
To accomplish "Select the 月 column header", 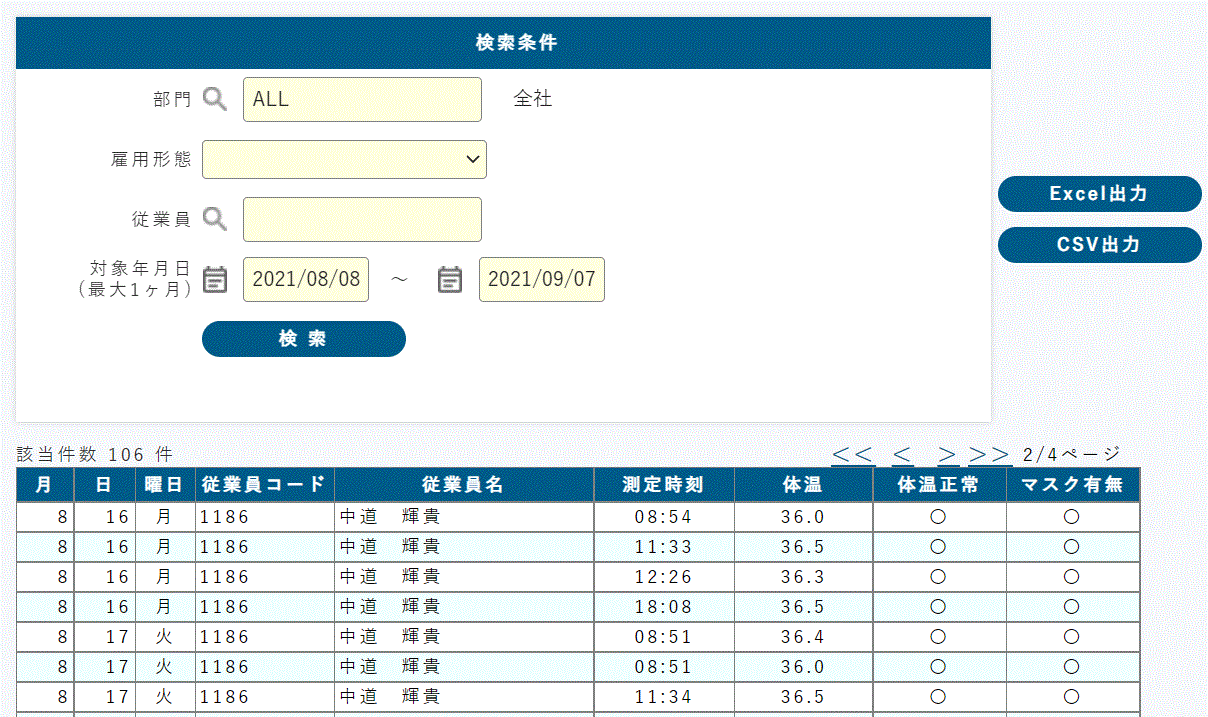I will point(45,485).
